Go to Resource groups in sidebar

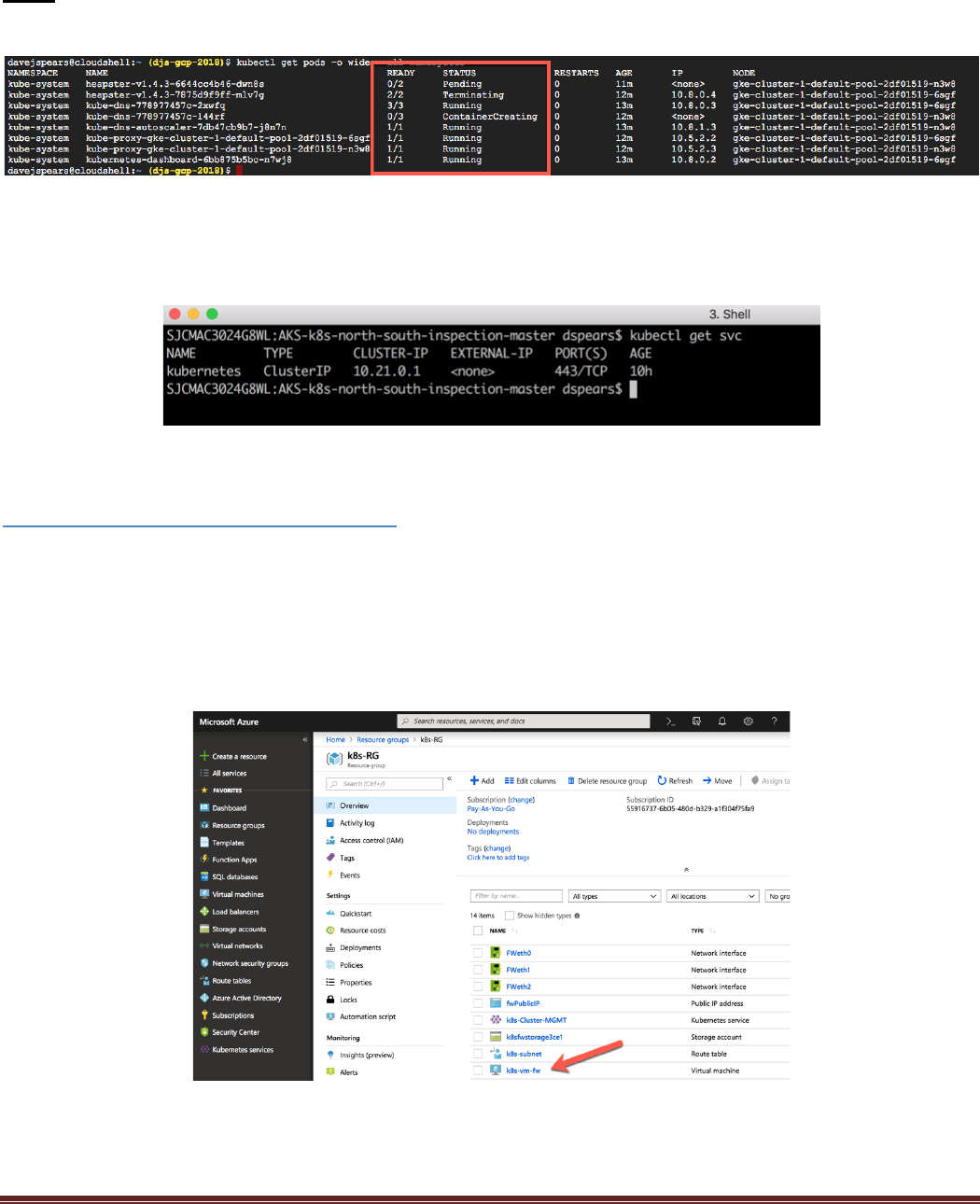(x=238, y=826)
